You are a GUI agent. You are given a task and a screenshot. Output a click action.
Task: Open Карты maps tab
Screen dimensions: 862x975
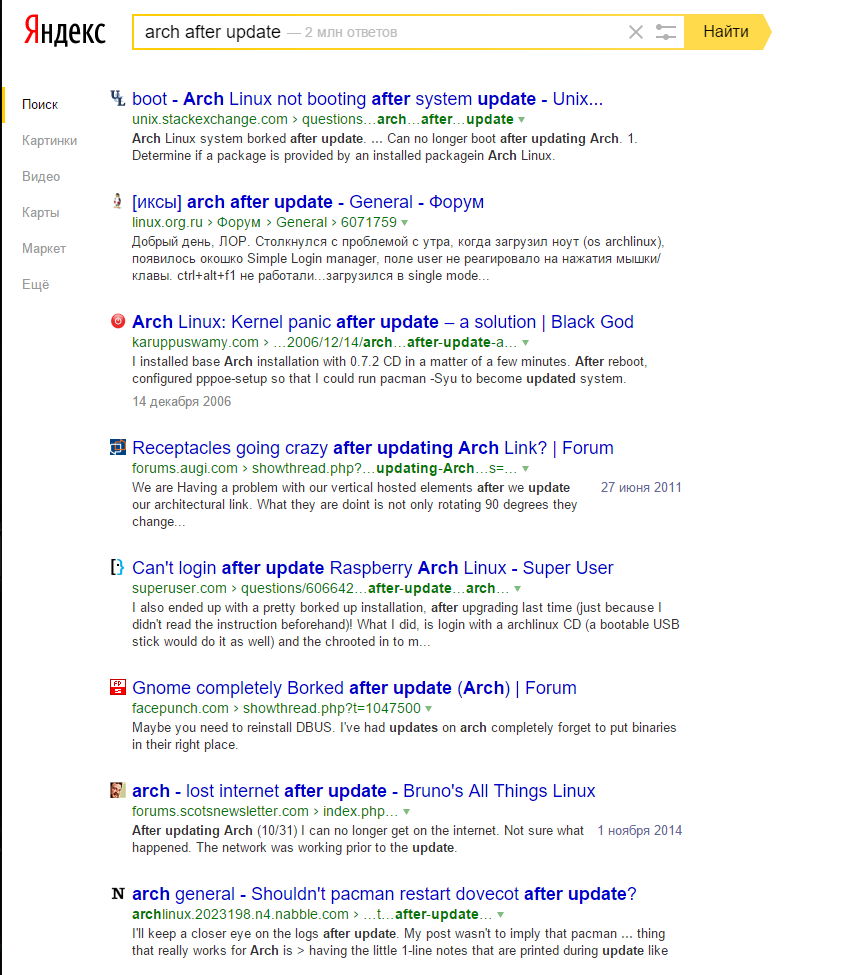click(x=40, y=213)
